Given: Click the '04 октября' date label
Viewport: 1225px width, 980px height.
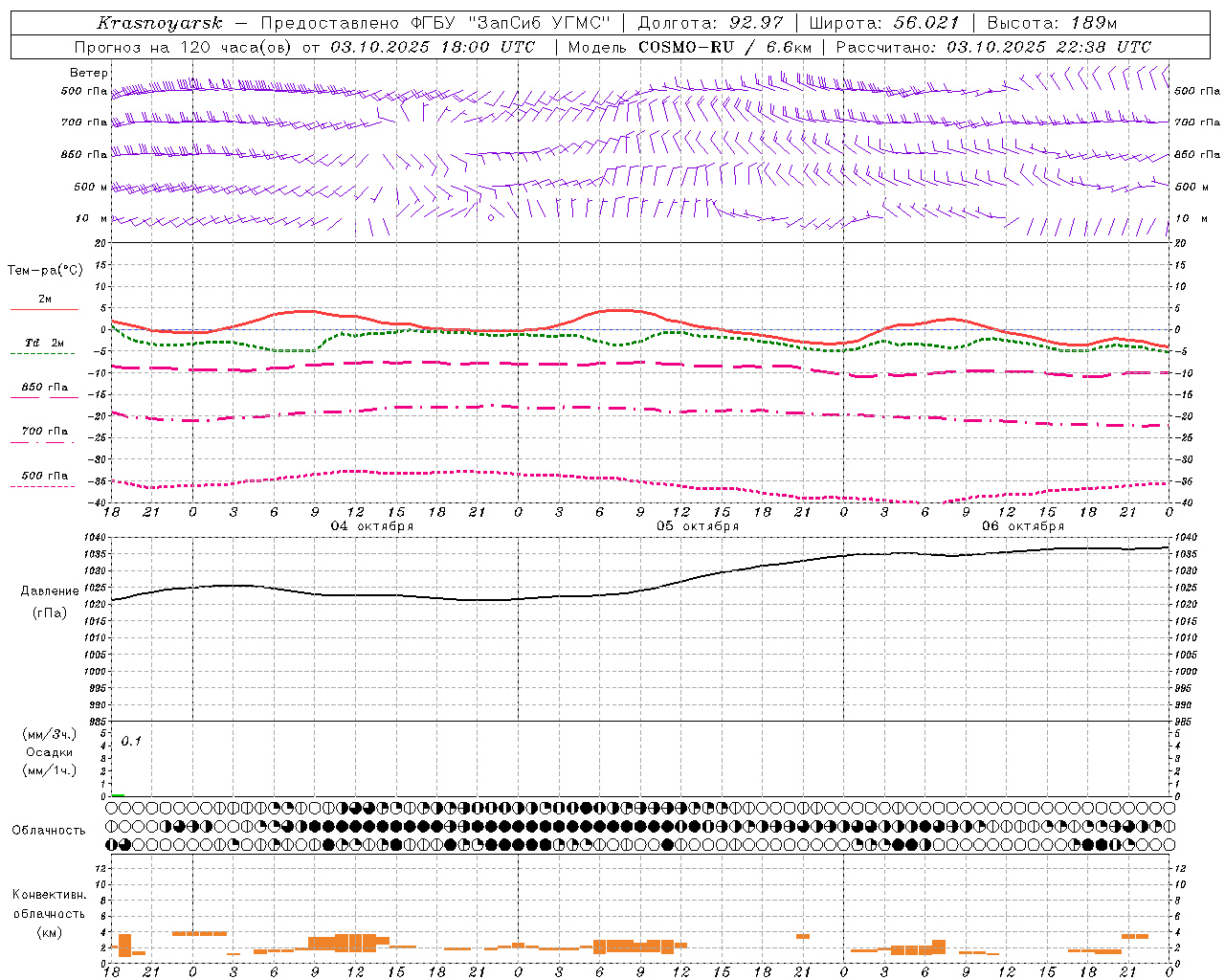Looking at the screenshot, I should click(x=372, y=526).
